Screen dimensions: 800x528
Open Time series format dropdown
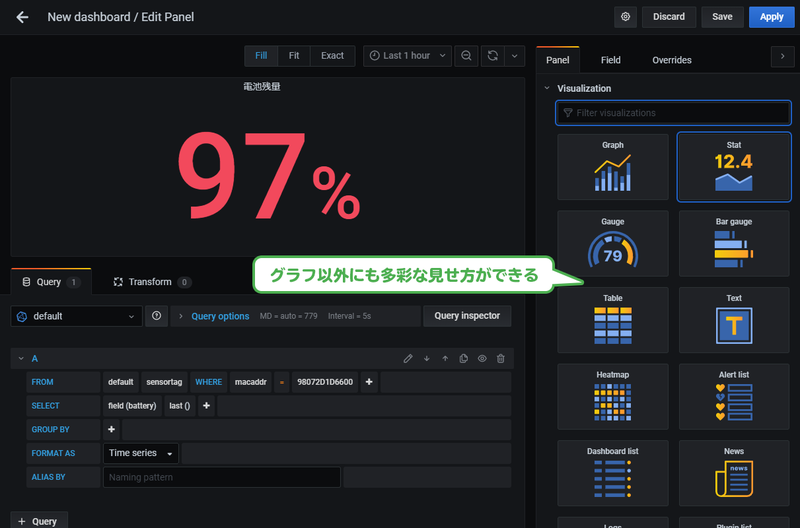(x=141, y=453)
